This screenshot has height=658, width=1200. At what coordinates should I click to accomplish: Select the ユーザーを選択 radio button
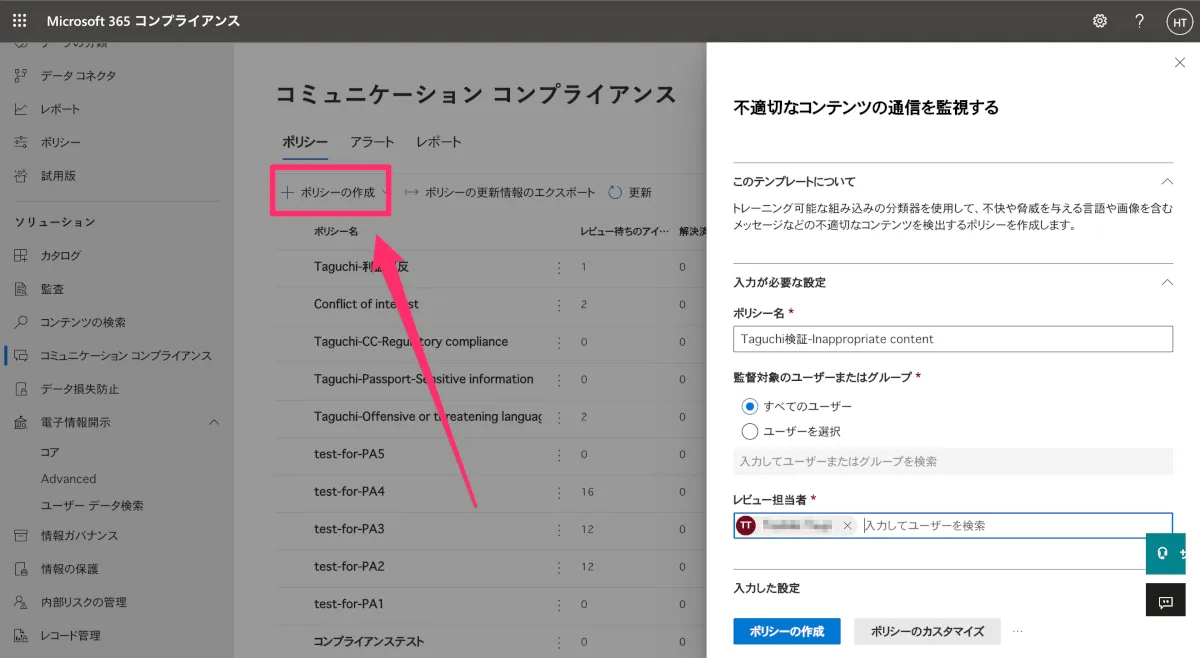pos(750,432)
